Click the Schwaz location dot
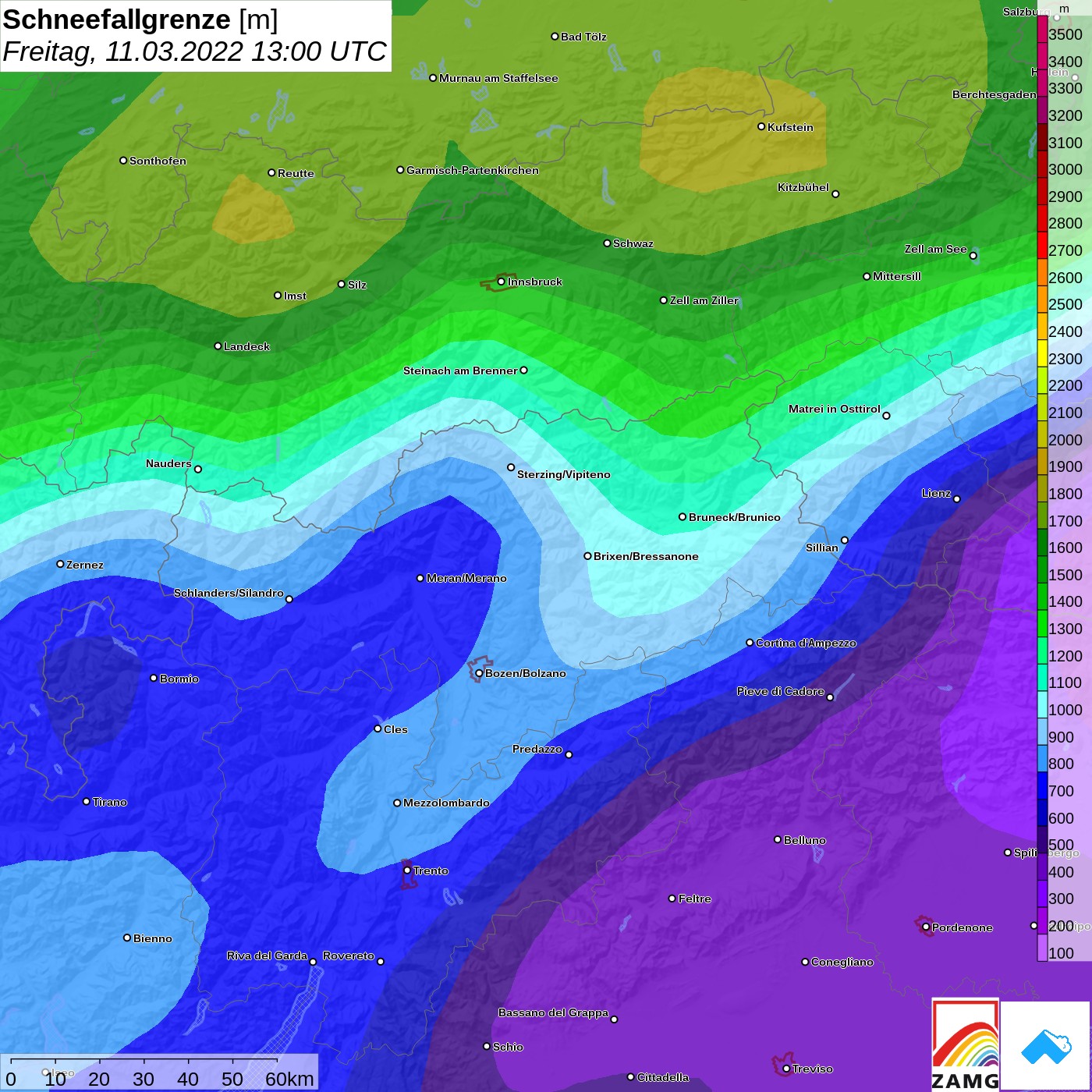Screen dimensions: 1092x1092 (x=607, y=243)
